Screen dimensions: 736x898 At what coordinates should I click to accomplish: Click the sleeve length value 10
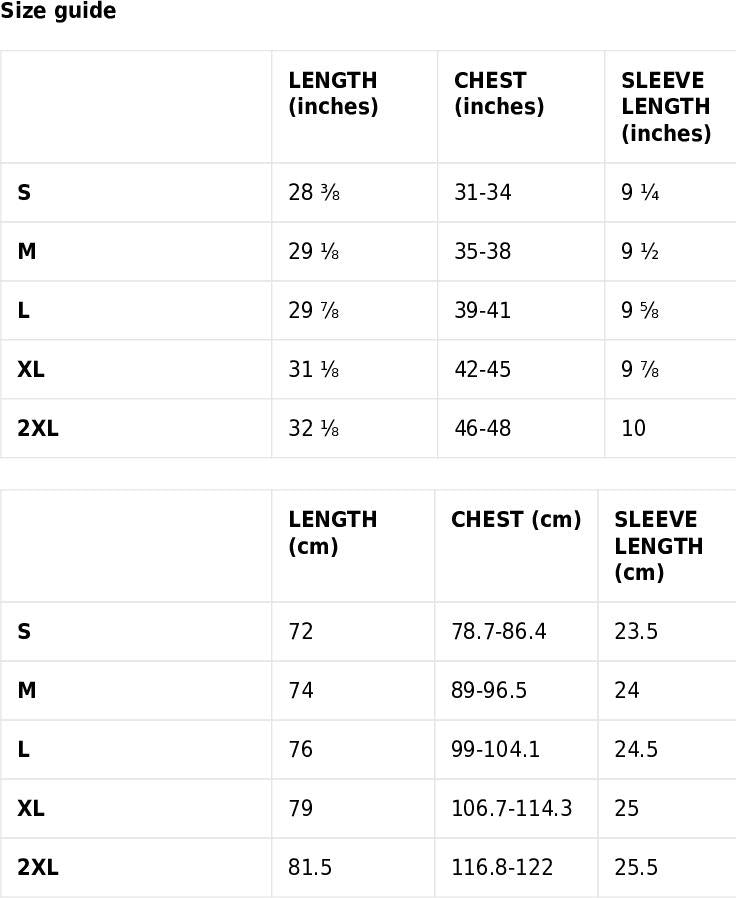[633, 429]
